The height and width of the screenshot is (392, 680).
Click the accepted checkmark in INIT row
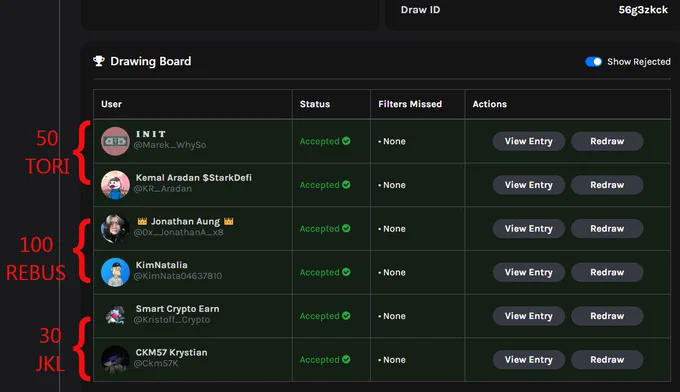346,141
